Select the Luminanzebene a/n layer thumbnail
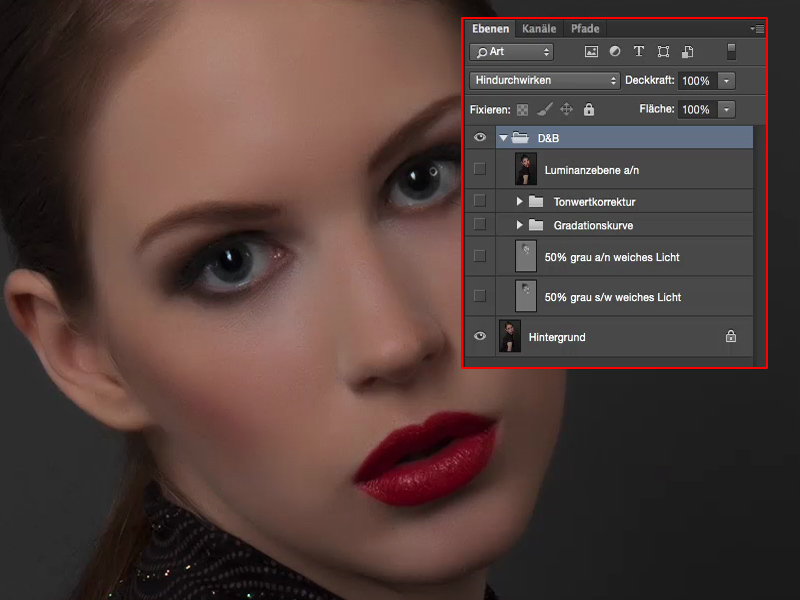 pyautogui.click(x=526, y=169)
